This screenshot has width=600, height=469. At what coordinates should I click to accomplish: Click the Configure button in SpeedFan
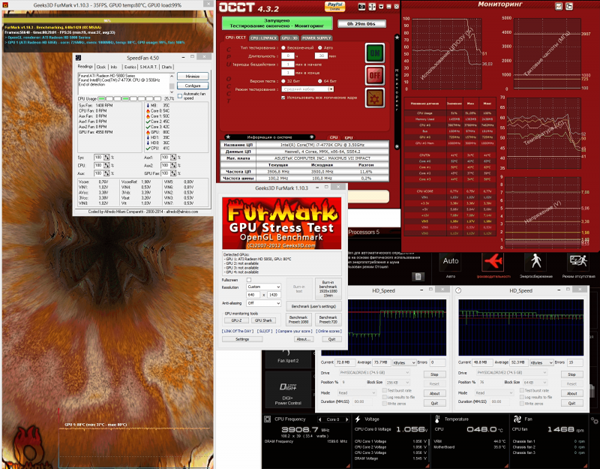coord(192,86)
